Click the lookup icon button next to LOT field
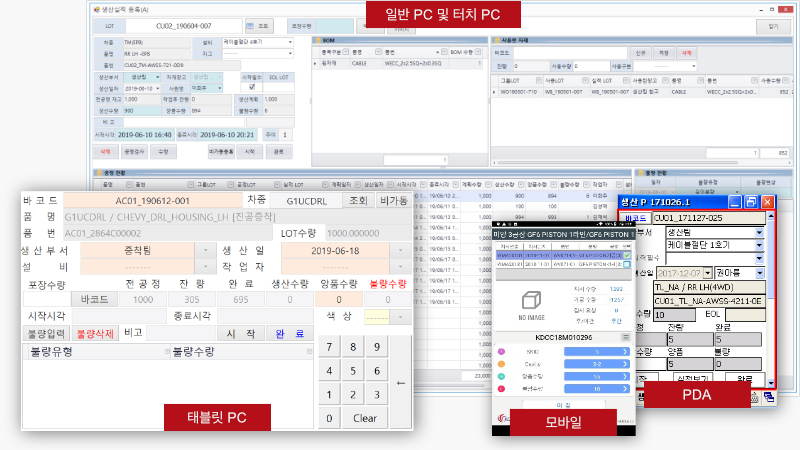 [259, 26]
